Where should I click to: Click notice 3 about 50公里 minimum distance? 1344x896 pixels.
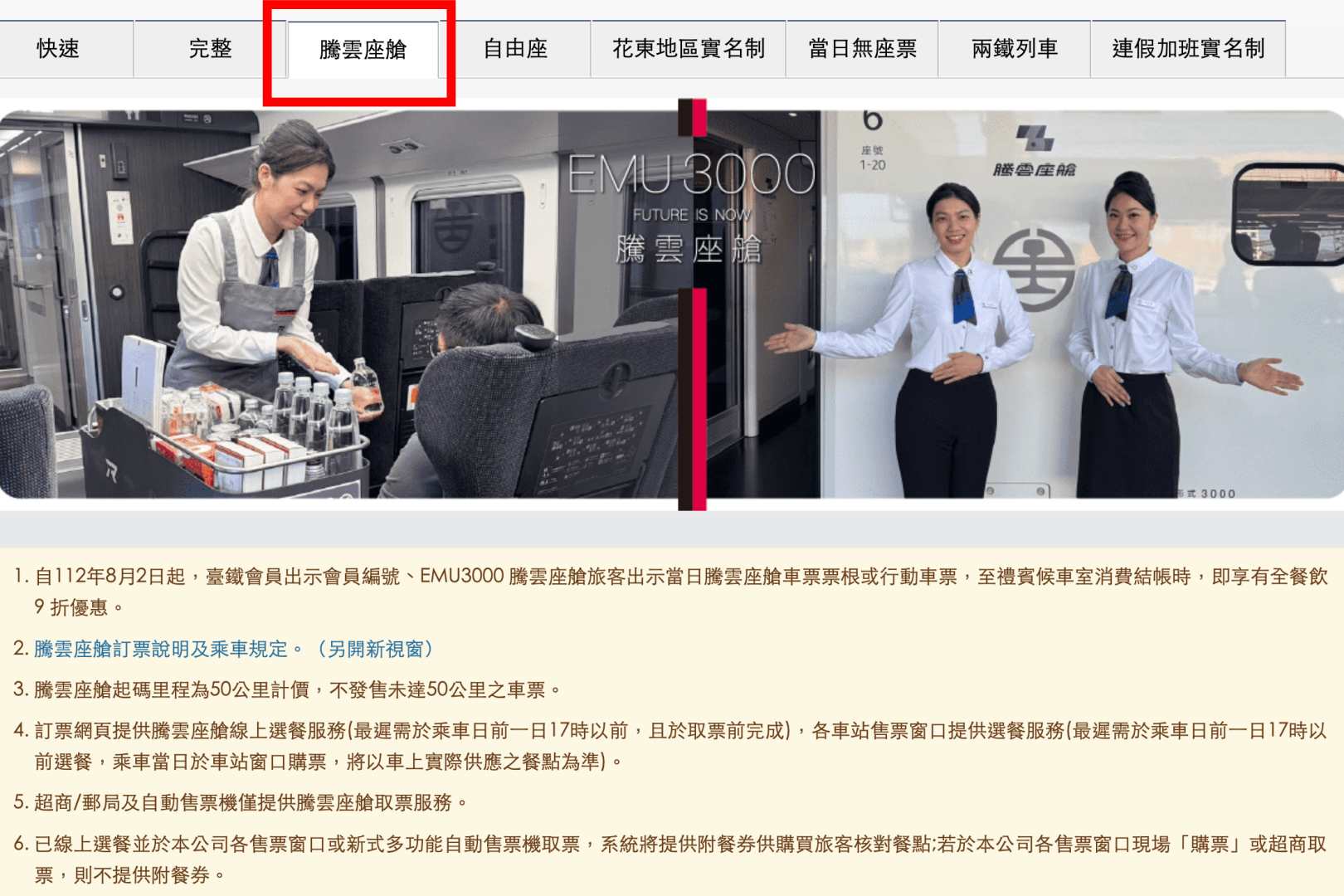tap(297, 689)
